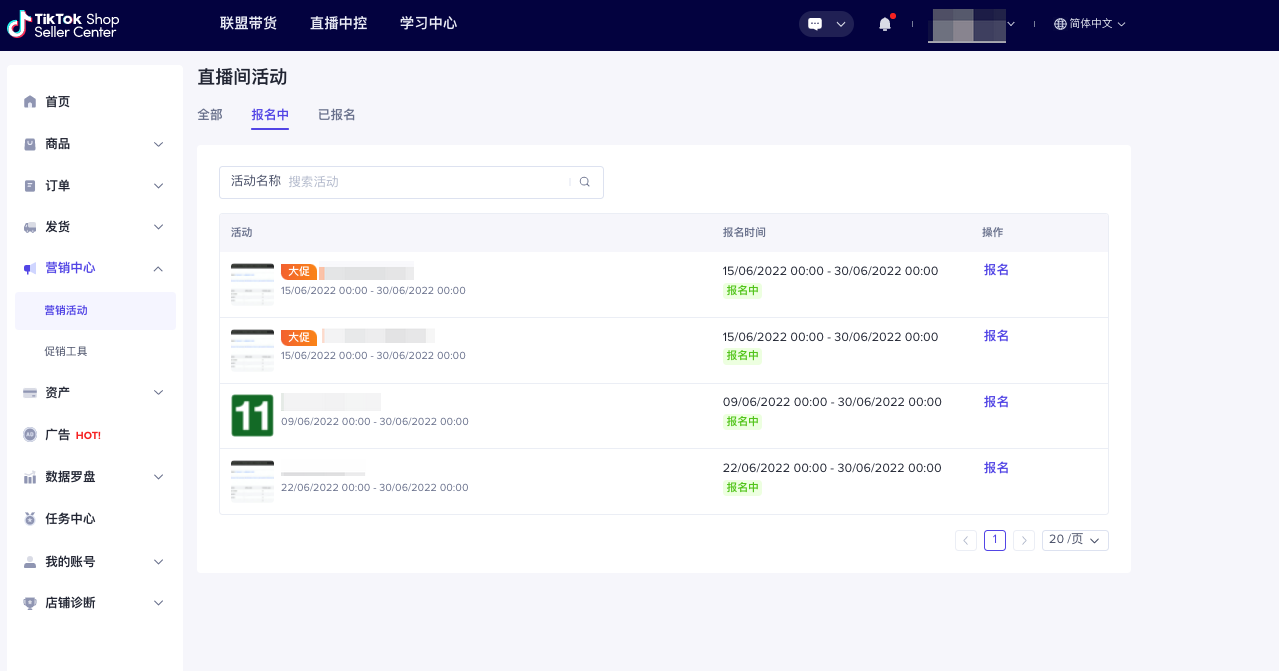This screenshot has height=671, width=1279.
Task: Click the green 11 activity thumbnail
Action: click(x=252, y=415)
